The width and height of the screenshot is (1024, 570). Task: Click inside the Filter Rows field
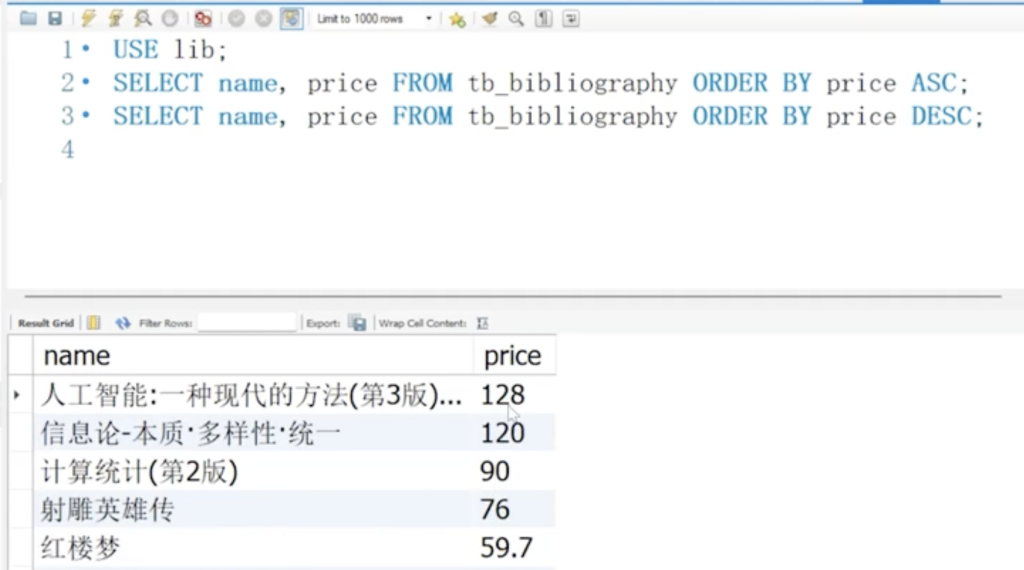pos(247,323)
